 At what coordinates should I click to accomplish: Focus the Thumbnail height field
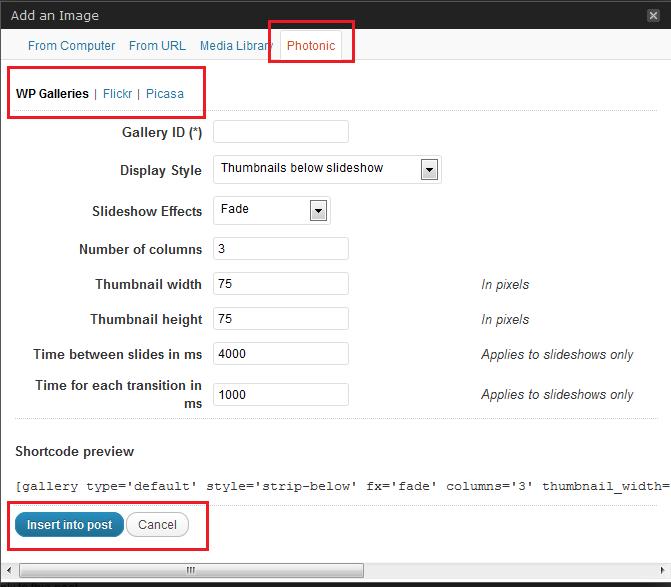(281, 319)
